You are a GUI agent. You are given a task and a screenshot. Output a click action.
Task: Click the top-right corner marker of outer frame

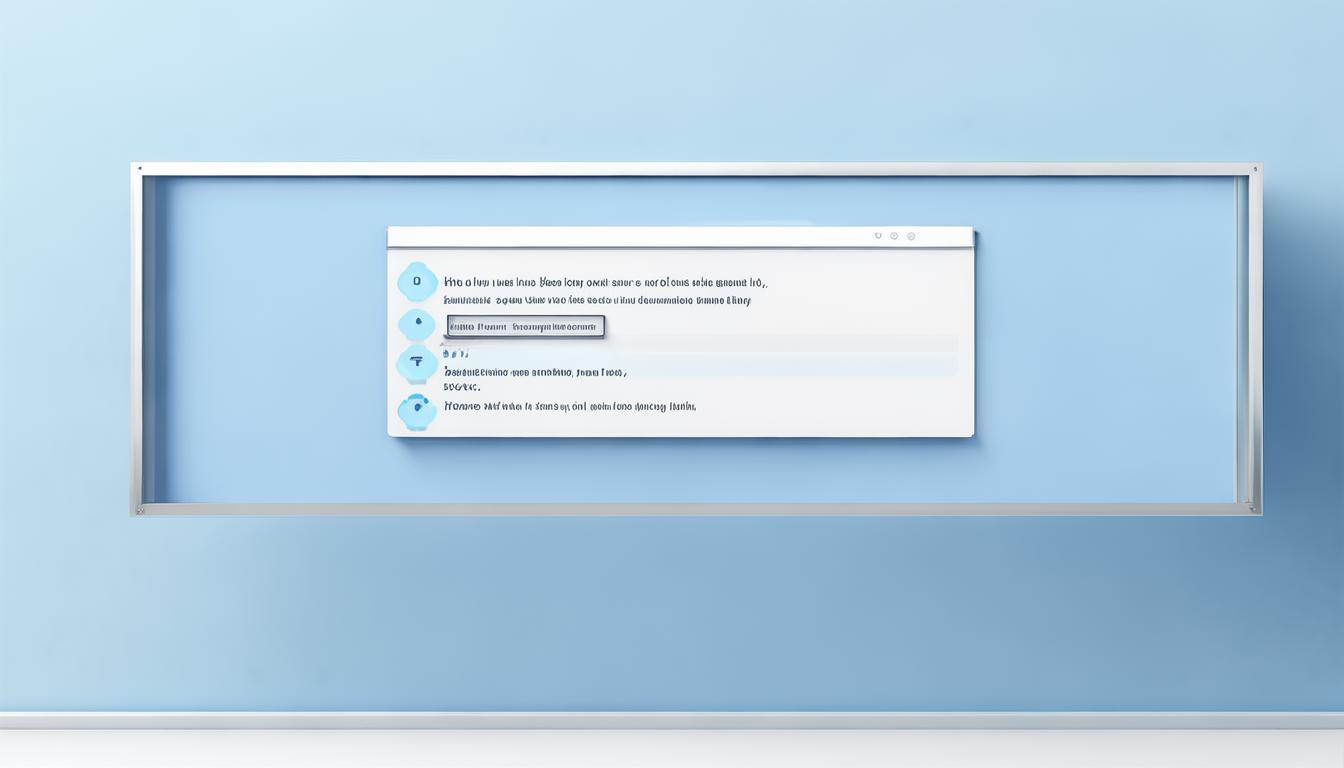tap(1256, 169)
